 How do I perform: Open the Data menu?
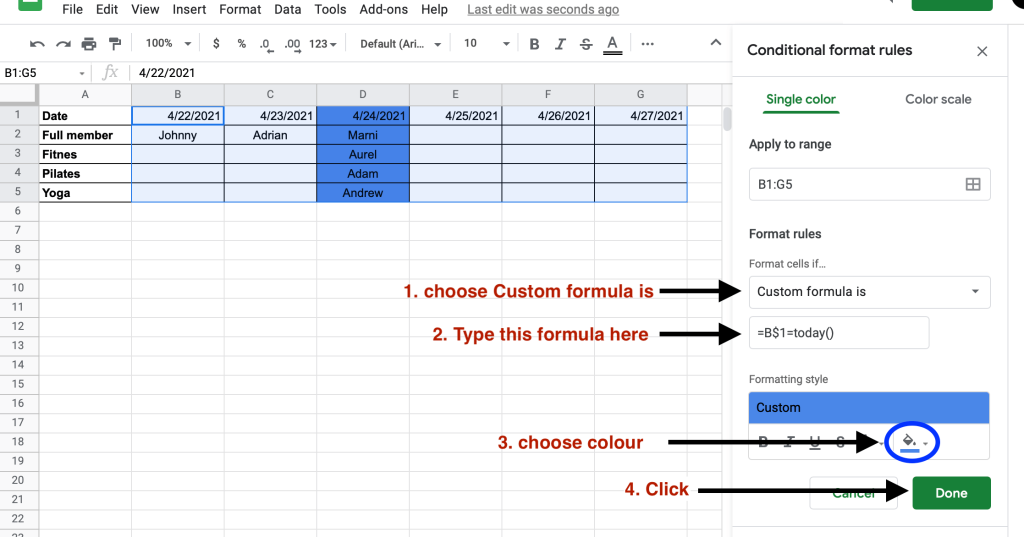tap(287, 9)
